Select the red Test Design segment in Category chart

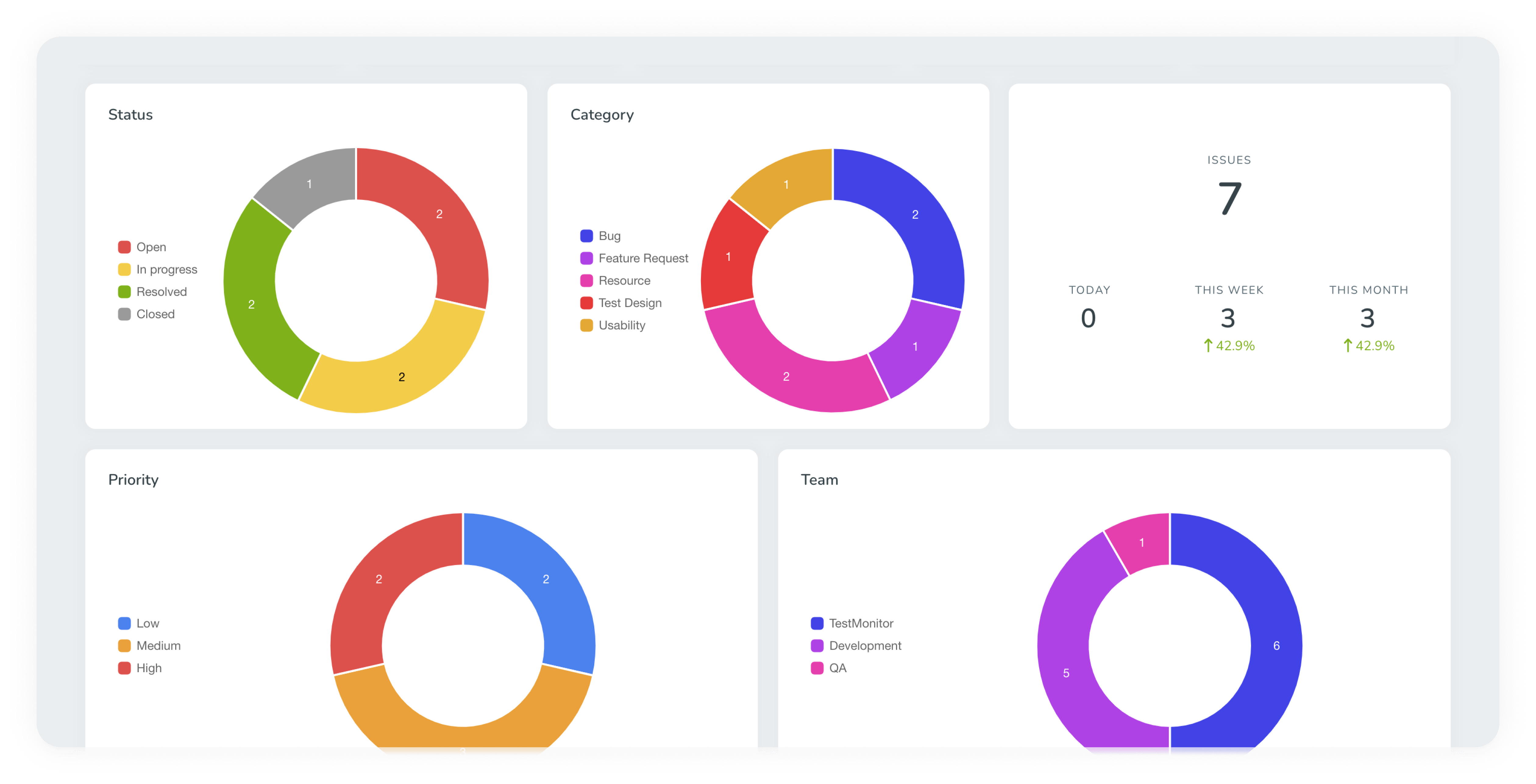729,256
